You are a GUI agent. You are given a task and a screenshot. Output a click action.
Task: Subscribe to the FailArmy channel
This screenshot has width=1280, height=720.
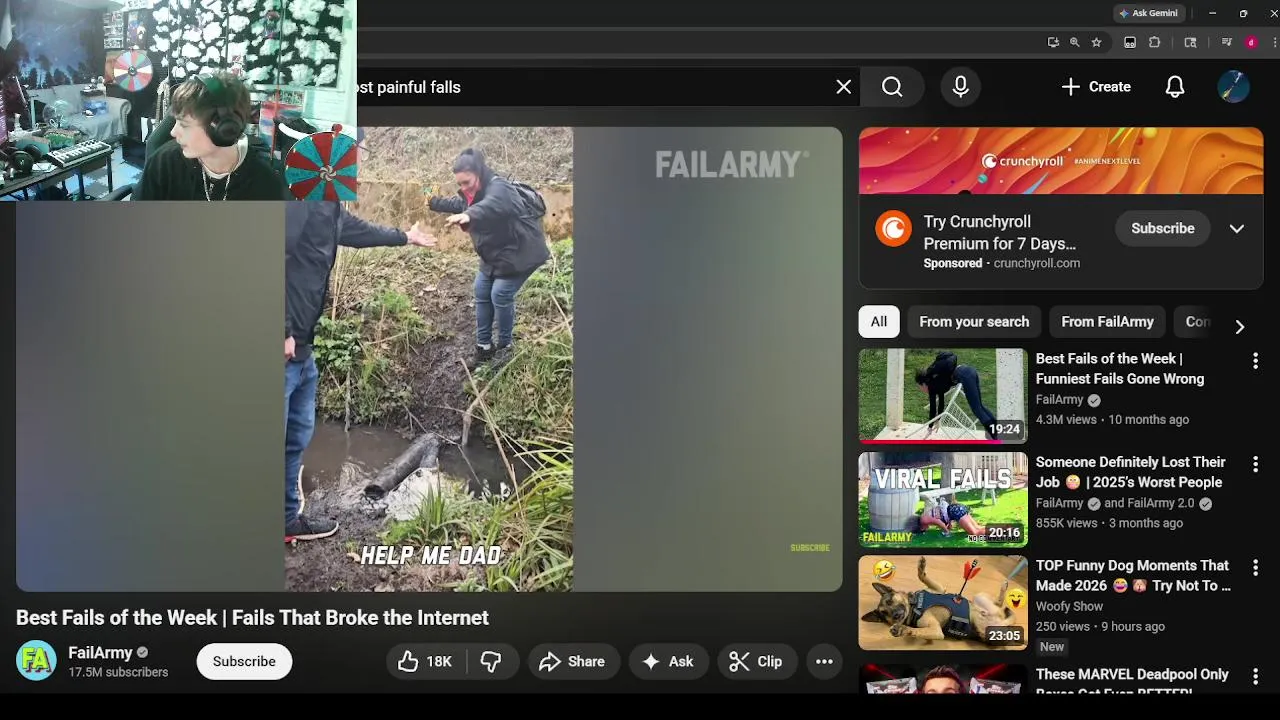244,661
